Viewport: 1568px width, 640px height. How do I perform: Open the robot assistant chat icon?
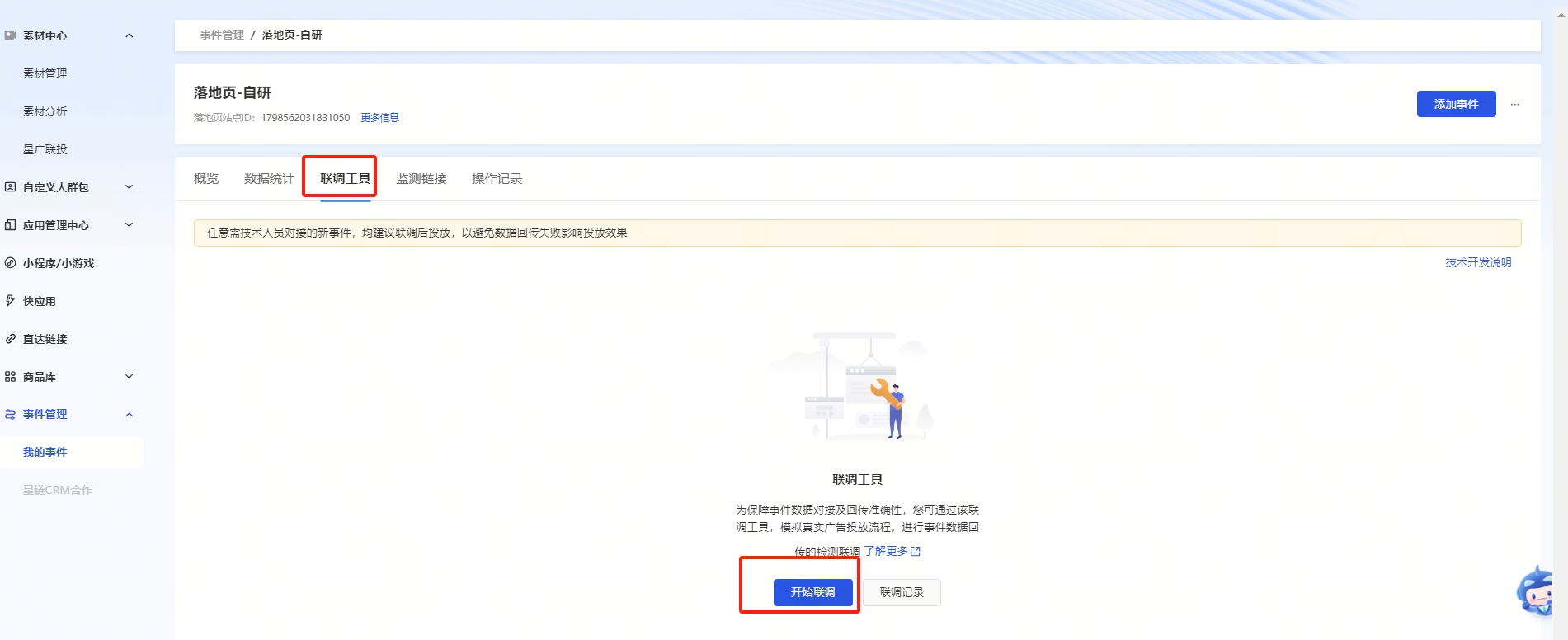pos(1537,591)
